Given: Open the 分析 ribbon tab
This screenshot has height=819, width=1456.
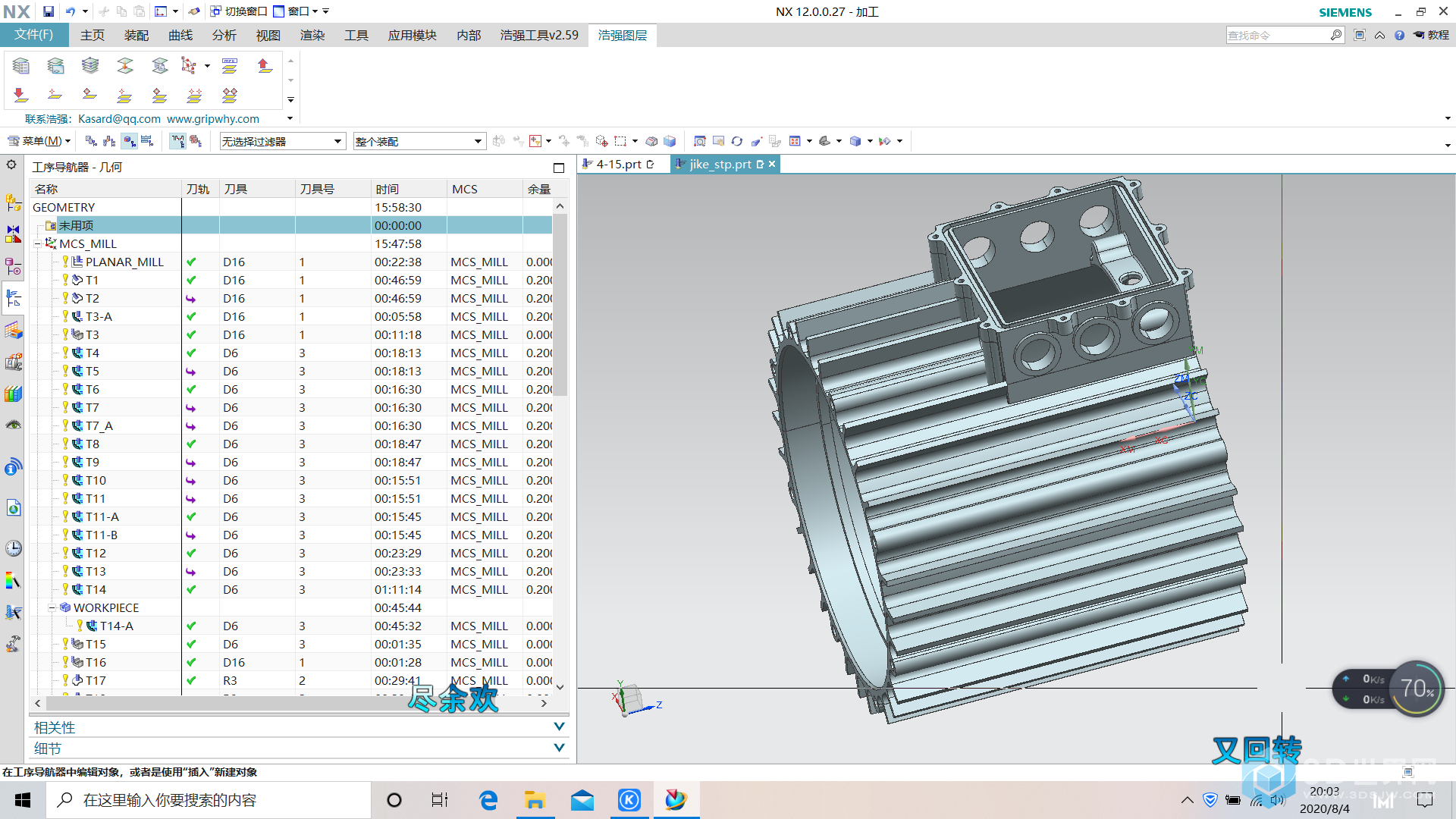Looking at the screenshot, I should click(224, 36).
